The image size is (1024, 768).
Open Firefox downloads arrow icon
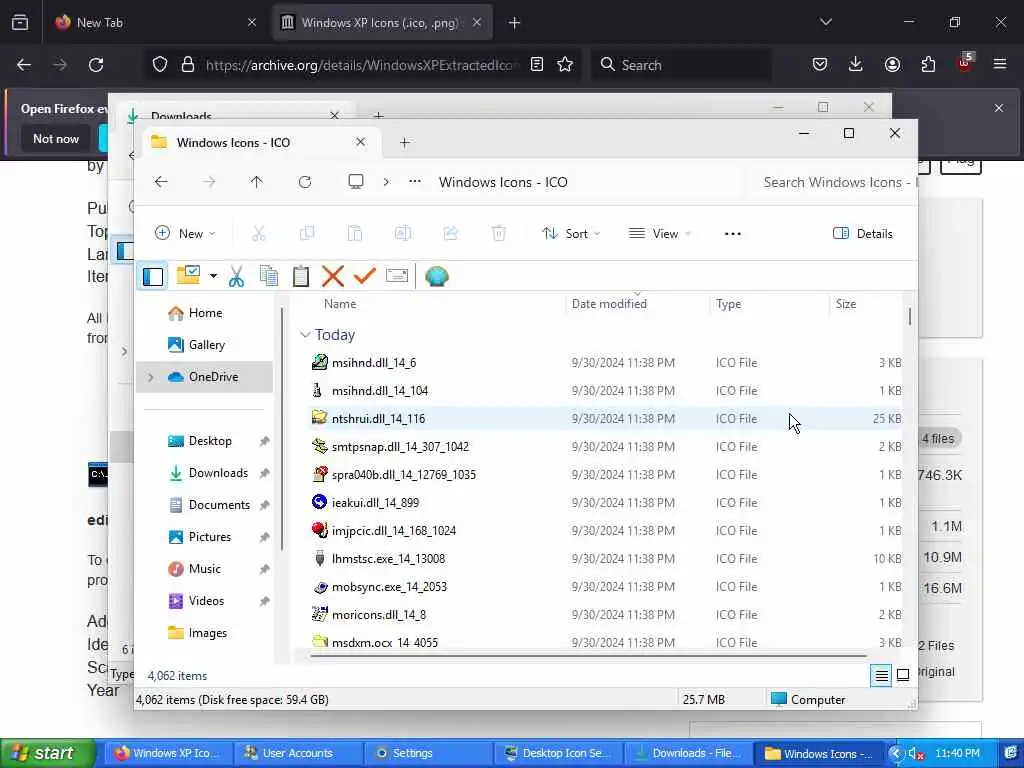(856, 64)
